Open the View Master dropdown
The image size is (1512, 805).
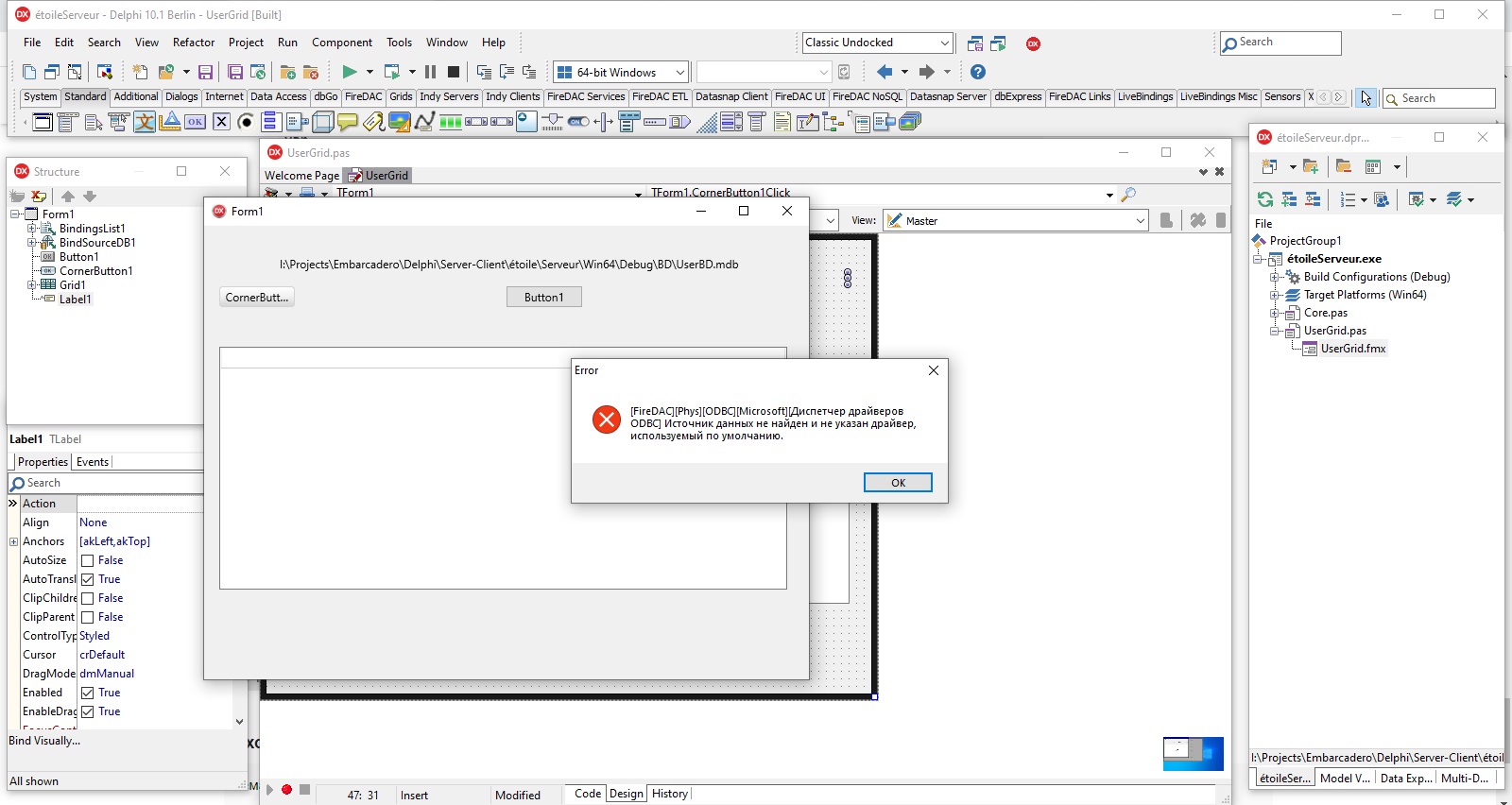[x=1140, y=221]
